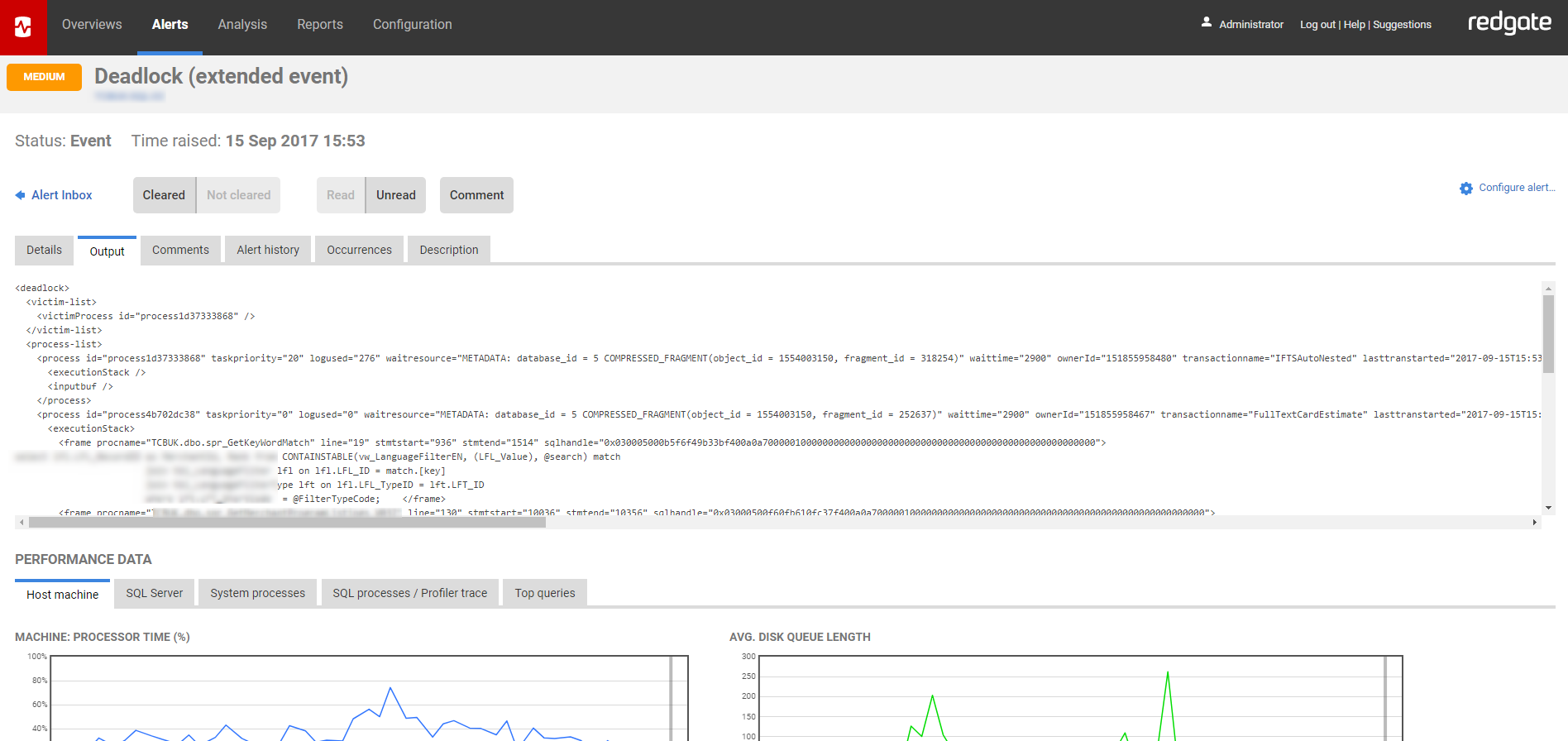This screenshot has width=1568, height=741.
Task: Click the output scroll down arrow
Action: tap(1548, 508)
